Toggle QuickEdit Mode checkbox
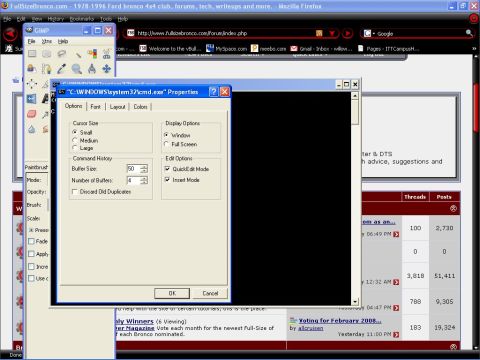This screenshot has width=480, height=360. pyautogui.click(x=167, y=169)
